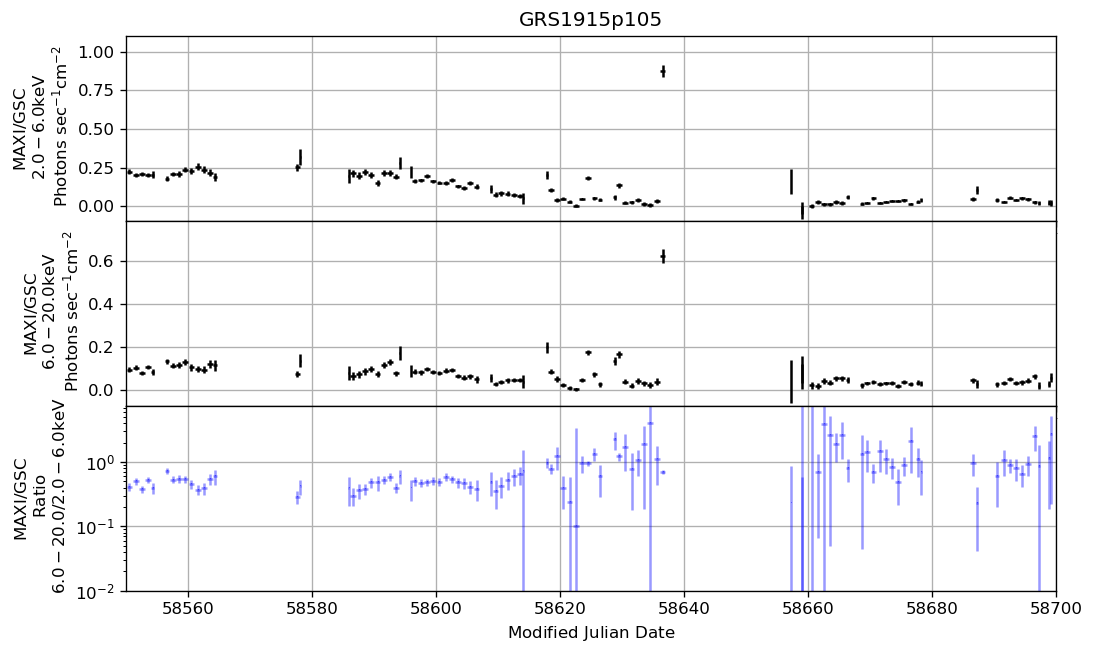Screen dimensions: 1094x655
Task: Select the outlier point near 0.62 in the middle panel
Action: pyautogui.click(x=663, y=257)
